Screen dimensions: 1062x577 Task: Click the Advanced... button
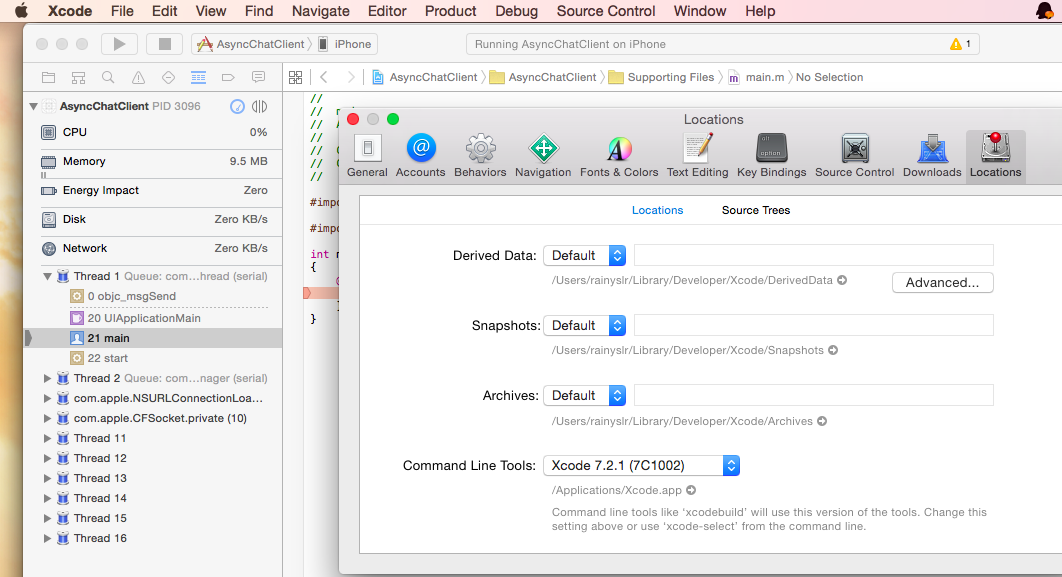[943, 282]
